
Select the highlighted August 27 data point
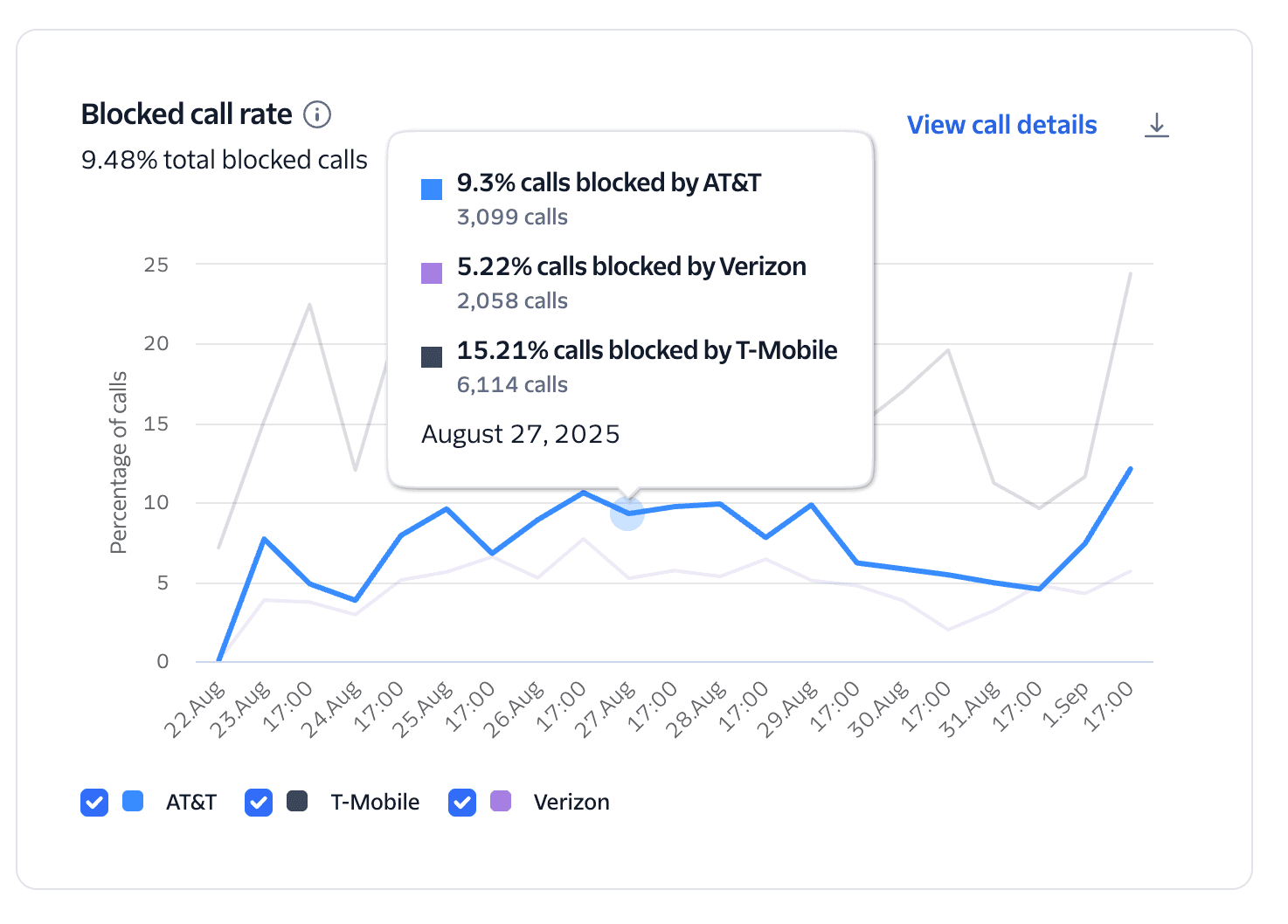[627, 514]
